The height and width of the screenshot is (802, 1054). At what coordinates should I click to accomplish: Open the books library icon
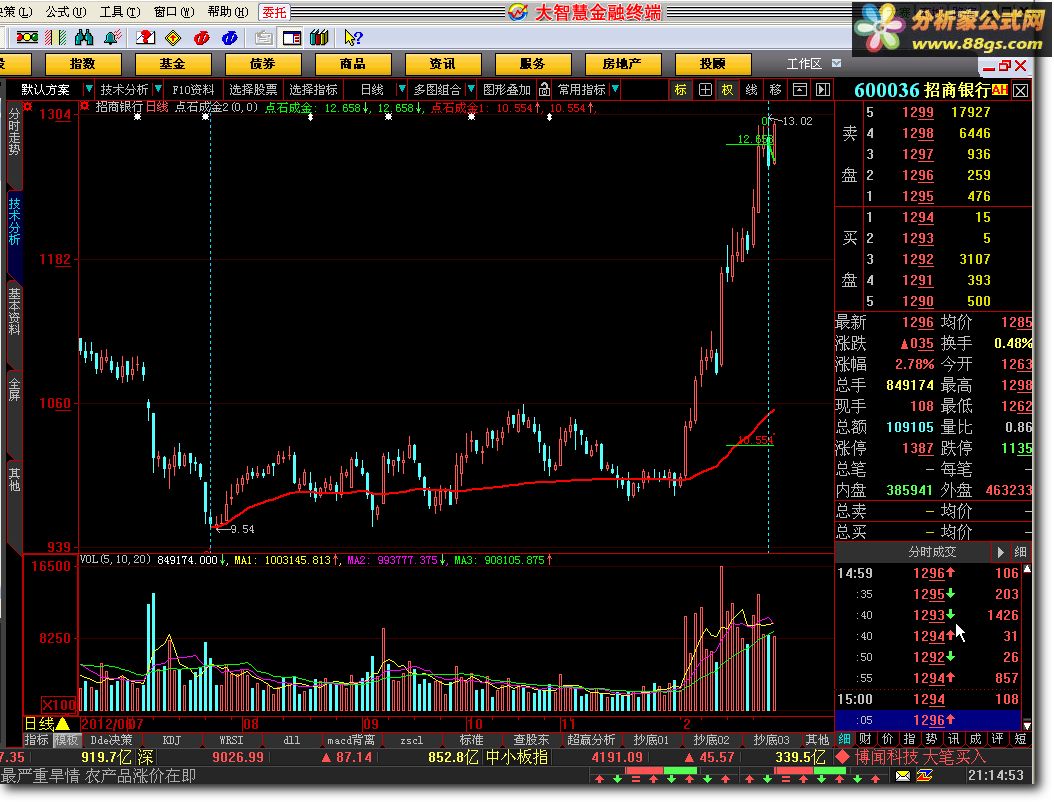coord(319,38)
